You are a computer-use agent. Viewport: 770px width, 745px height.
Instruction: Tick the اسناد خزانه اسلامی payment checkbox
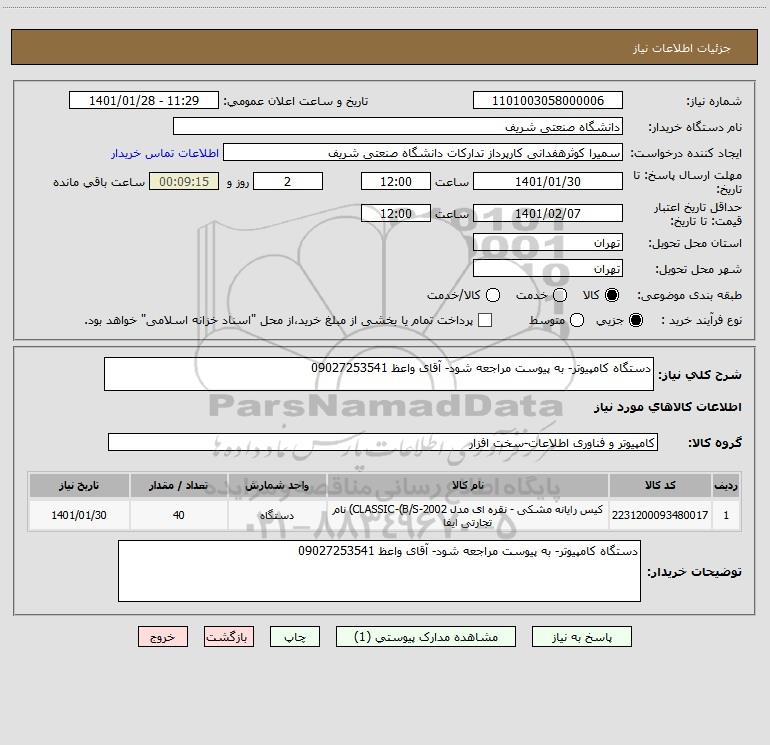tap(485, 320)
